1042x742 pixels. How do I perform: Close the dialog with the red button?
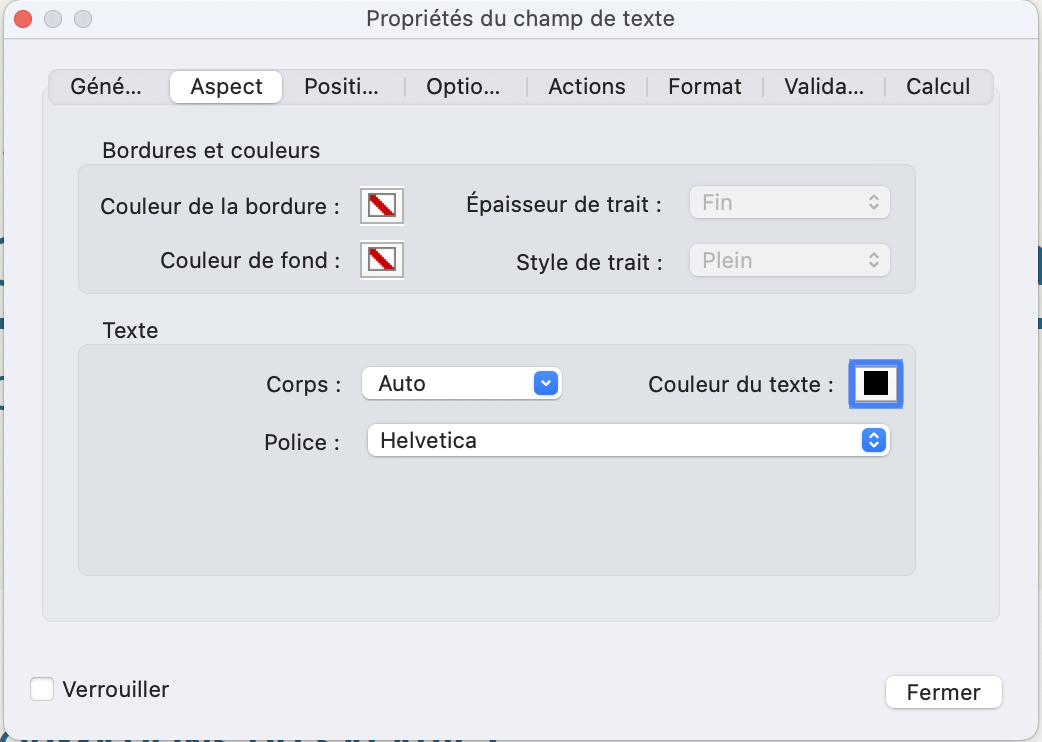(x=23, y=19)
